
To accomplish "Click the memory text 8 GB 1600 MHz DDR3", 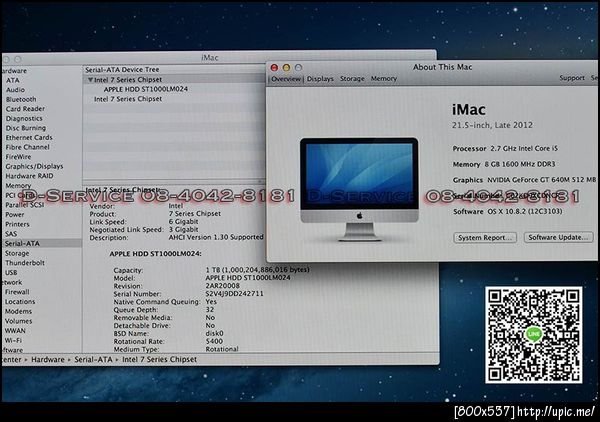I will (x=520, y=164).
